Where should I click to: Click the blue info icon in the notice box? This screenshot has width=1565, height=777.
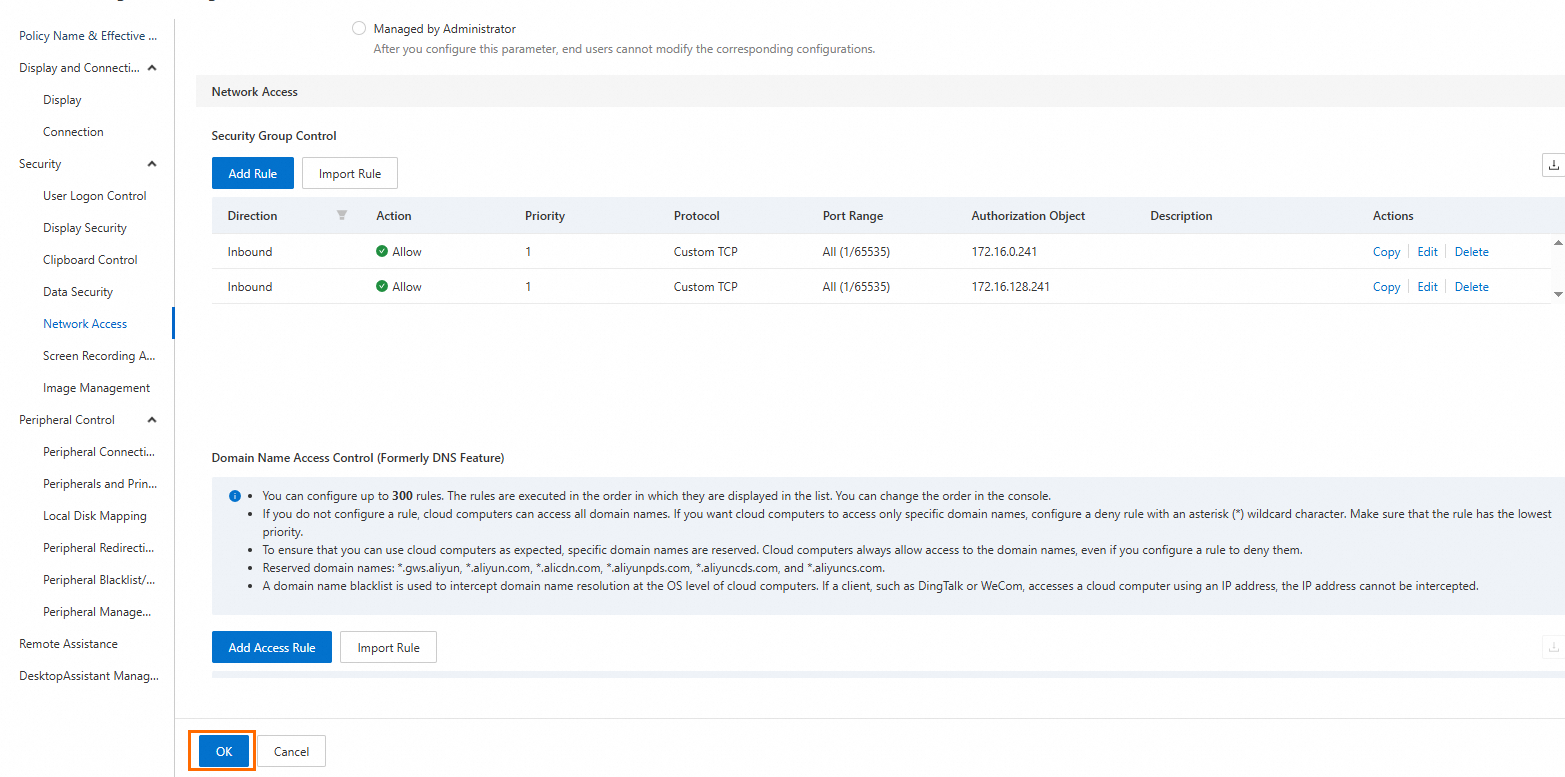tap(234, 496)
